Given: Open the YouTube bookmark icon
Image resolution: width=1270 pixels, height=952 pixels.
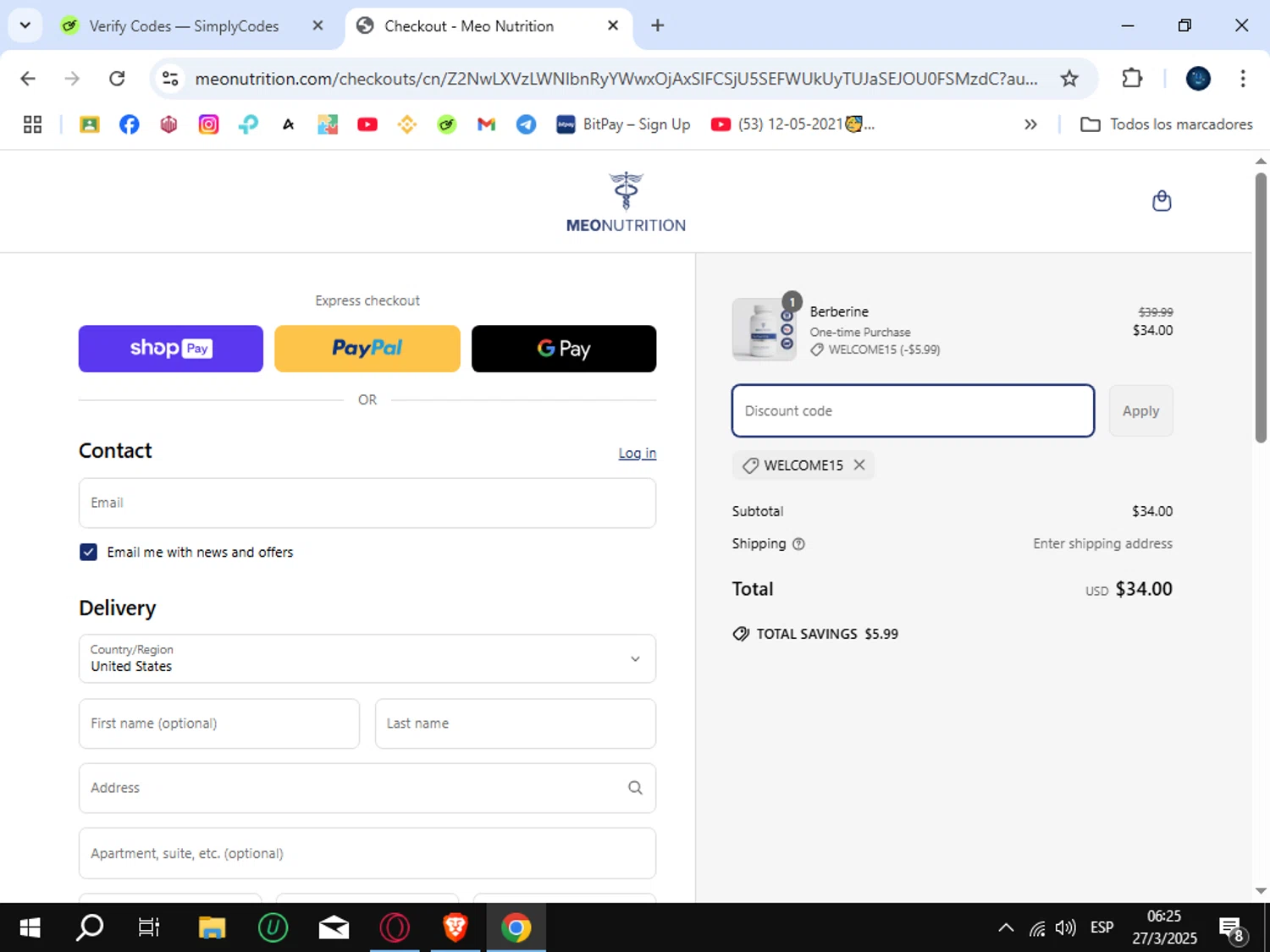Looking at the screenshot, I should pos(367,124).
